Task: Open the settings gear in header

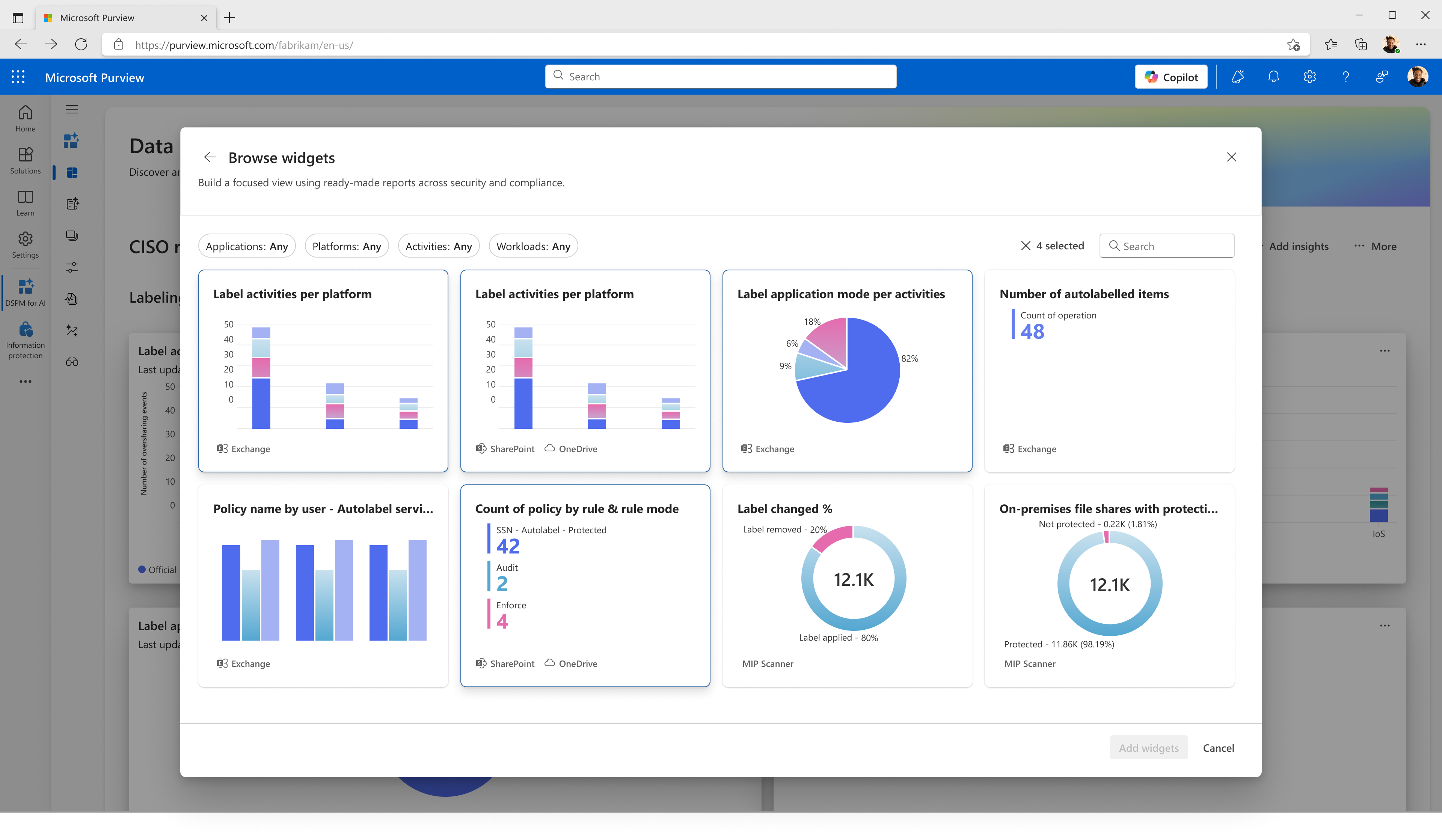Action: click(x=1309, y=77)
